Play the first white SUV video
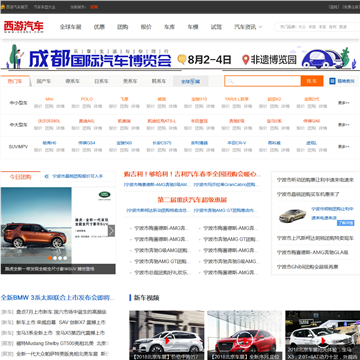 [x=167, y=341]
